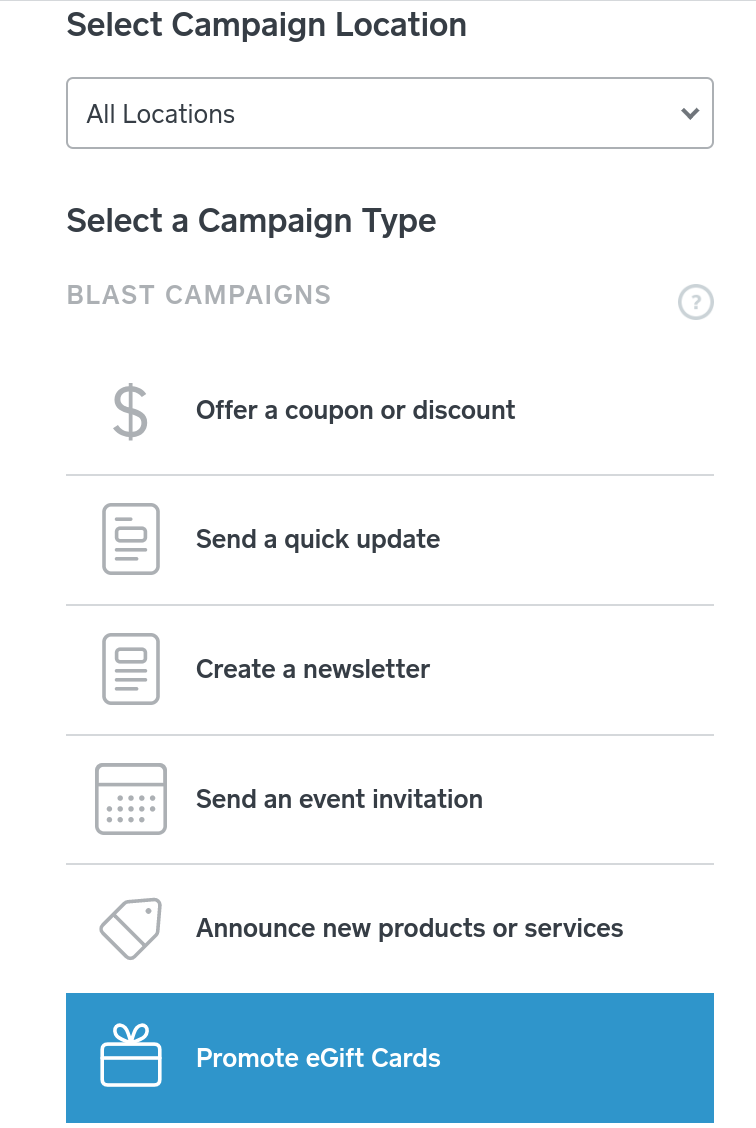Image resolution: width=756 pixels, height=1128 pixels.
Task: Click the calendar event invitation icon
Action: (130, 799)
